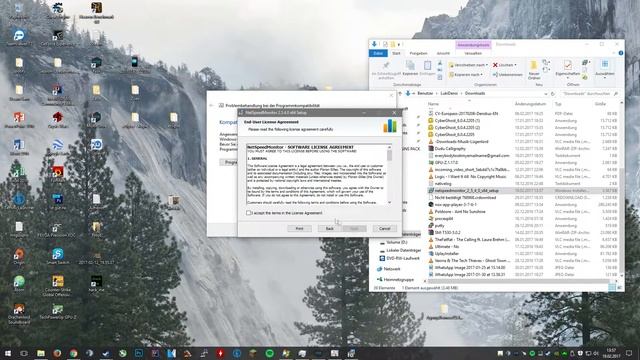Open Smart Switch desktop shortcut
This screenshot has width=640, height=360.
point(58,256)
